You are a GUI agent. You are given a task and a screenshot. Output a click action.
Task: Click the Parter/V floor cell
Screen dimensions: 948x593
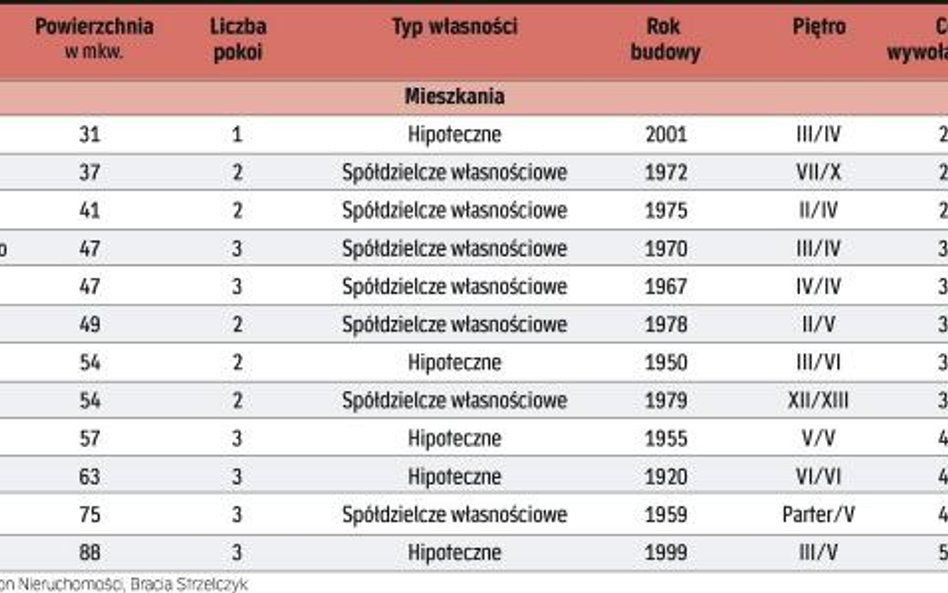pyautogui.click(x=819, y=514)
